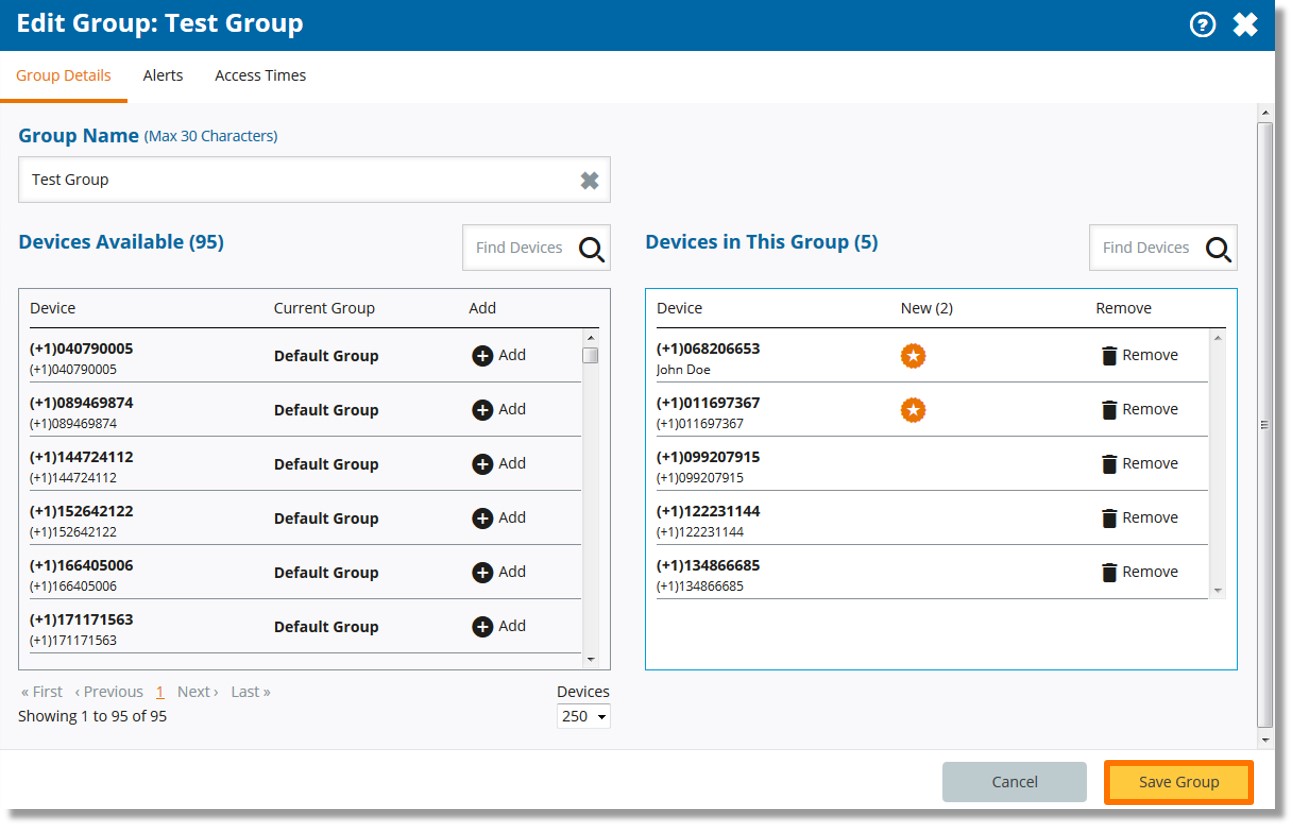
Task: Open the Access Times tab
Action: 260,75
